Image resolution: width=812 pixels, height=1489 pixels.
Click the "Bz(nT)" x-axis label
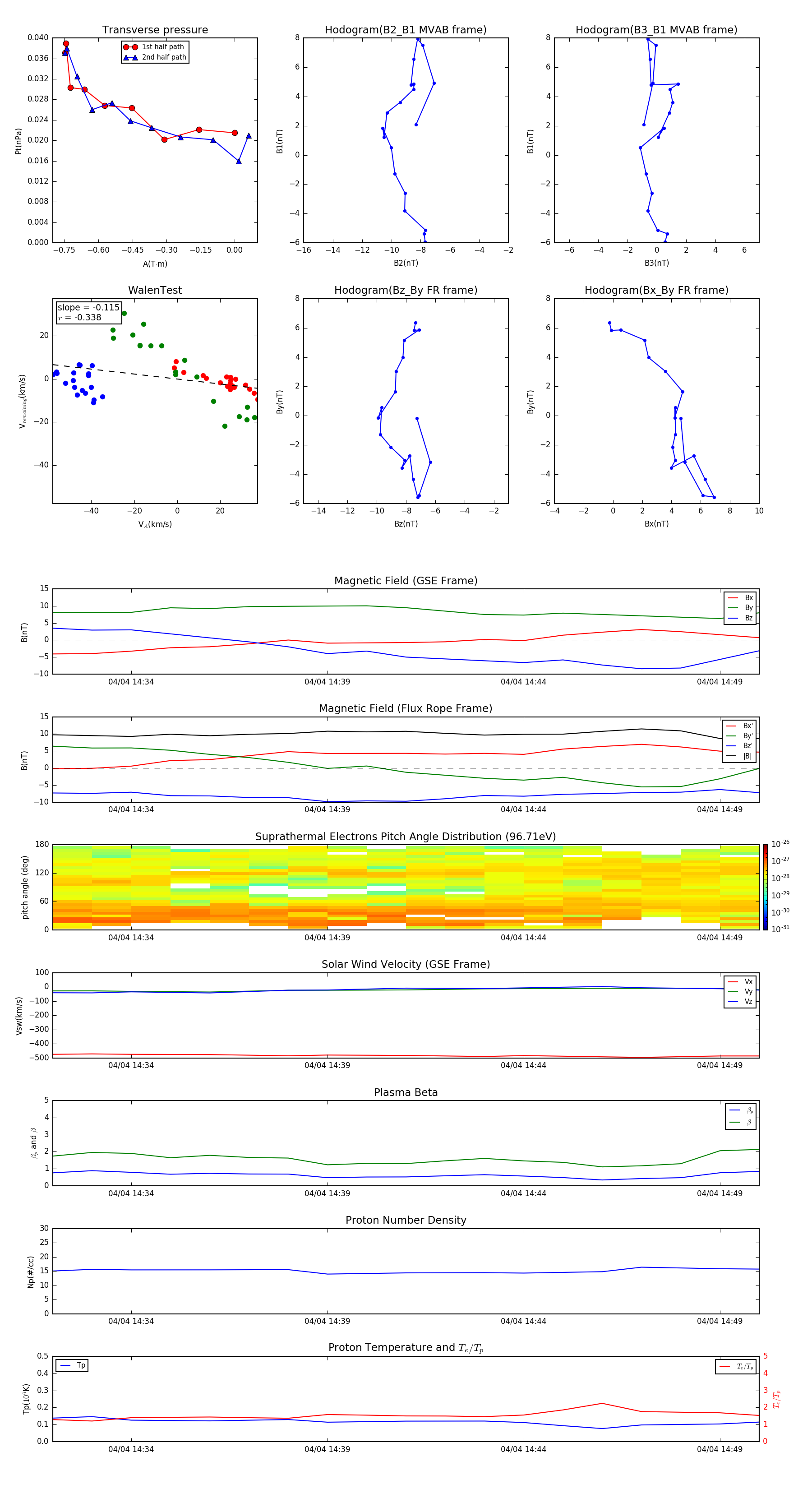tap(406, 524)
